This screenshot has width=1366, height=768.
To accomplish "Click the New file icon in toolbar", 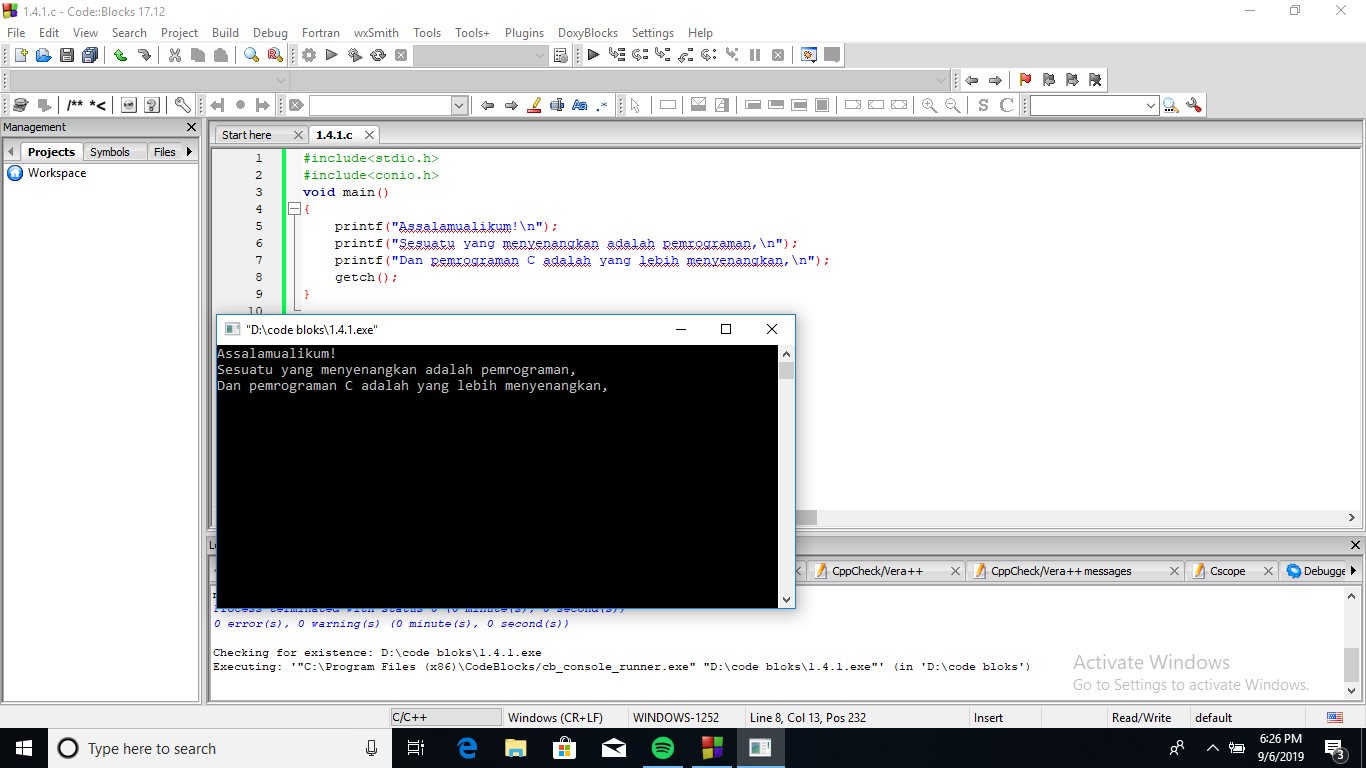I will (x=20, y=56).
